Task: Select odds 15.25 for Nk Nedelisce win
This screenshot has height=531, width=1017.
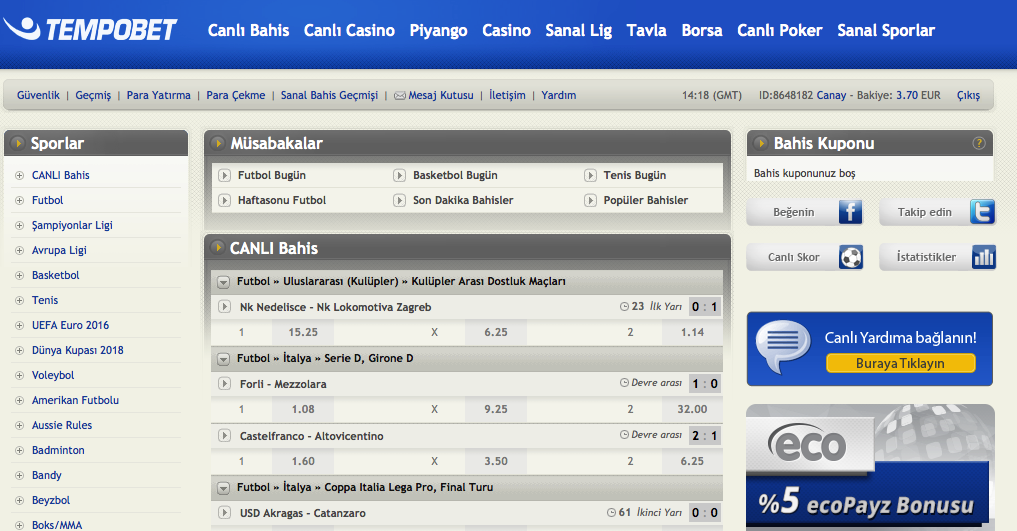Action: [303, 332]
